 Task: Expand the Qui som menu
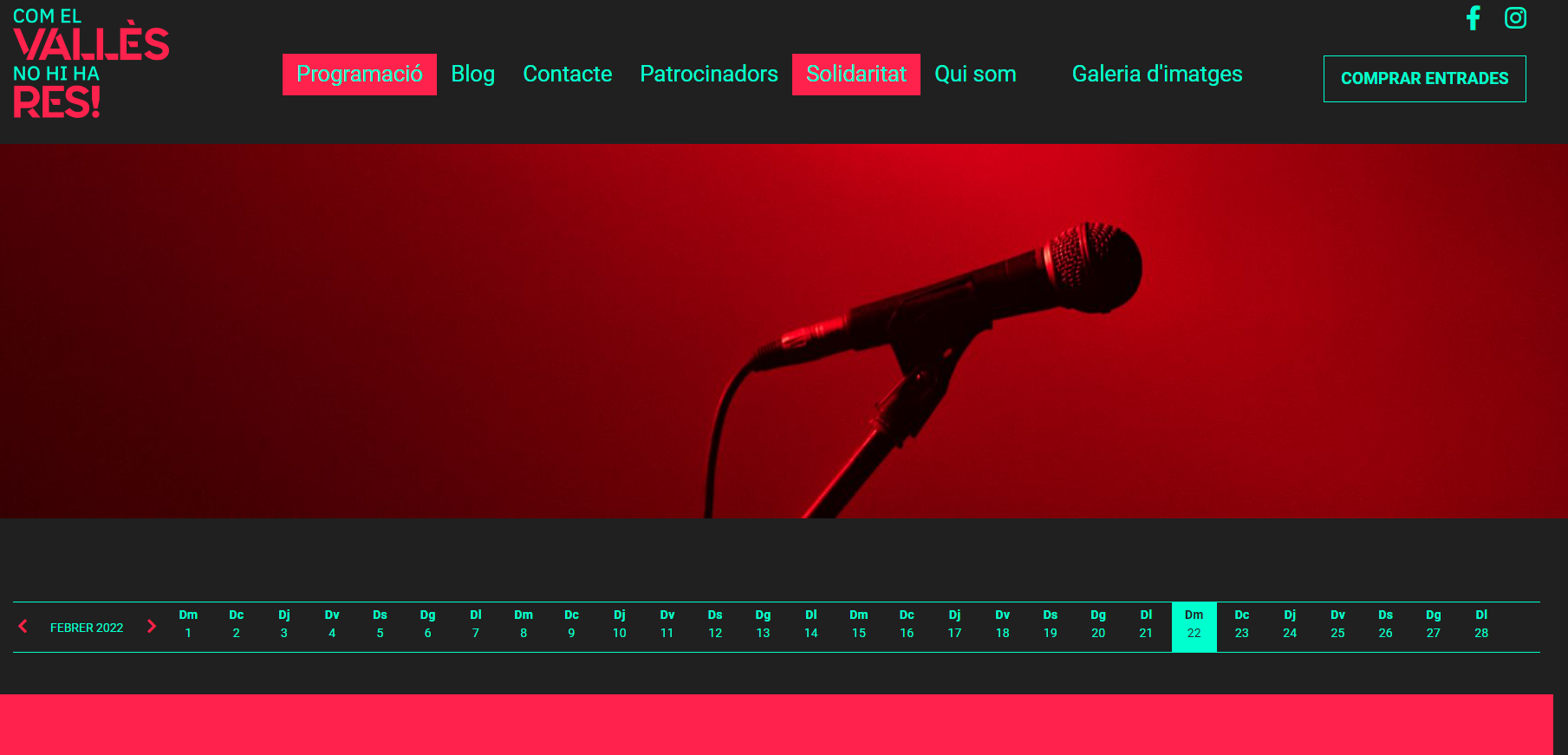click(974, 75)
